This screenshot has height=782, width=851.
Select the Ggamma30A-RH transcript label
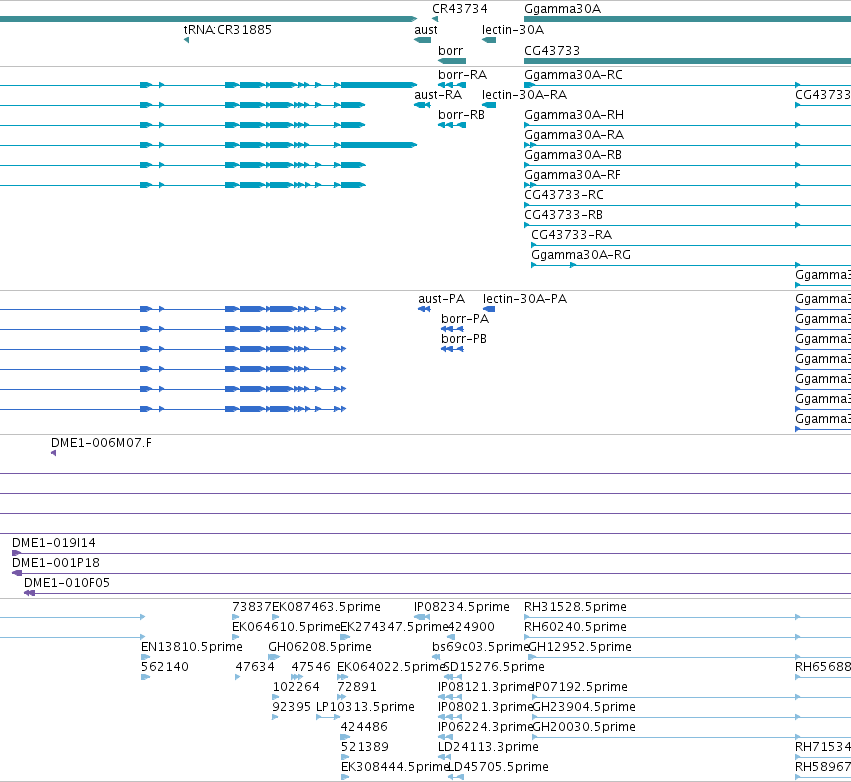click(574, 115)
